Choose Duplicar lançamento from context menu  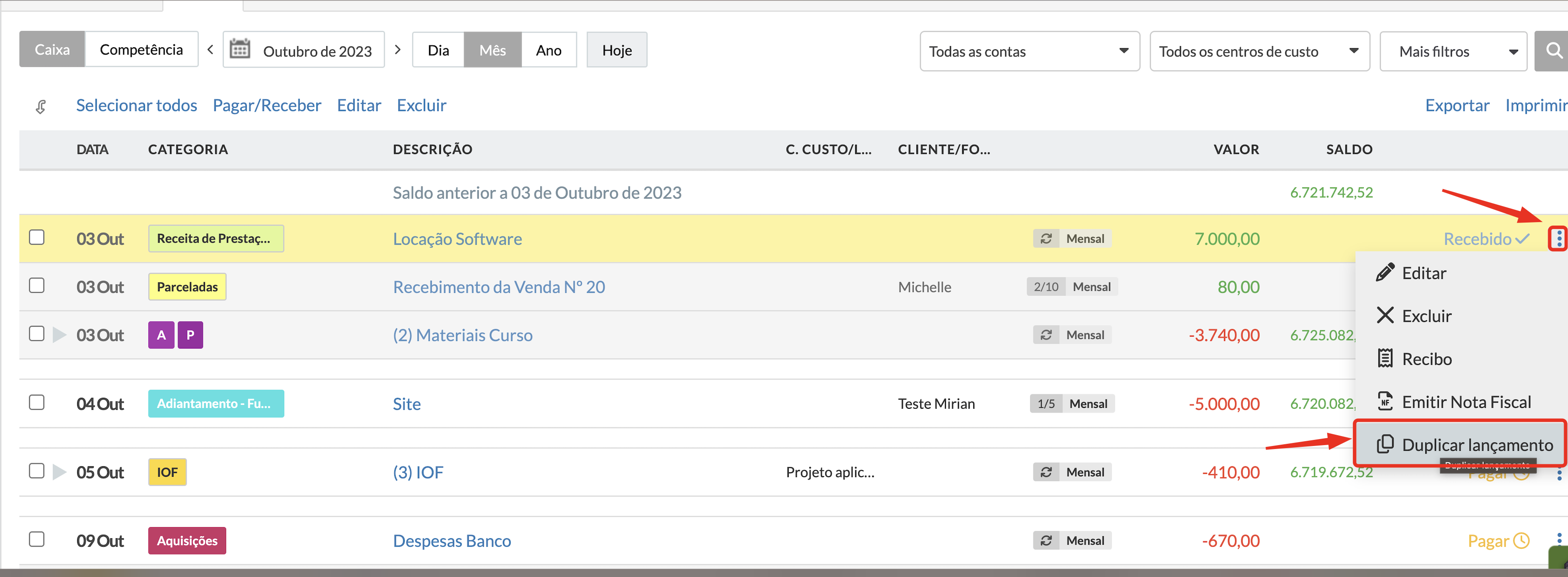click(x=1464, y=444)
